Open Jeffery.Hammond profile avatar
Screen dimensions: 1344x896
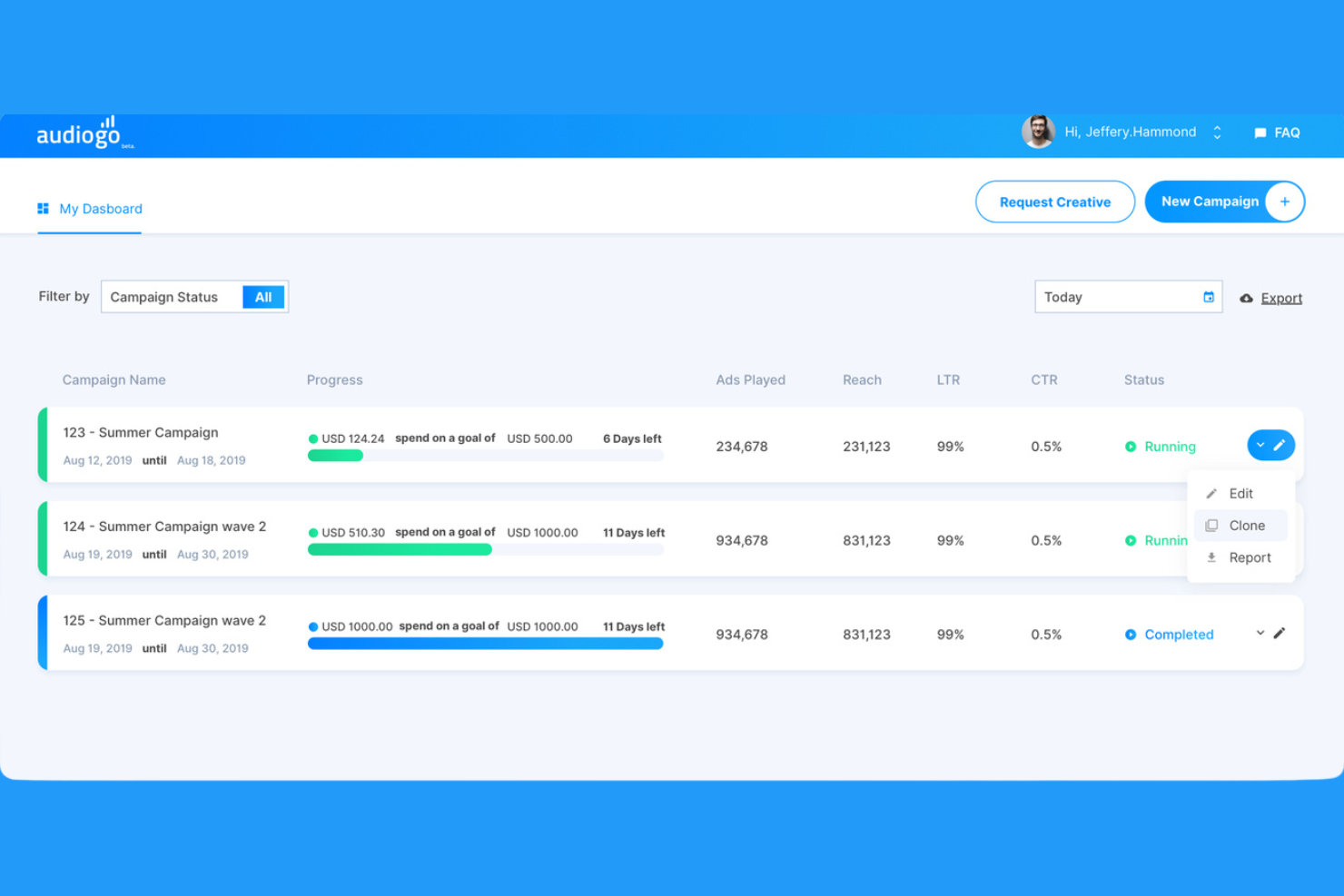pyautogui.click(x=1038, y=132)
